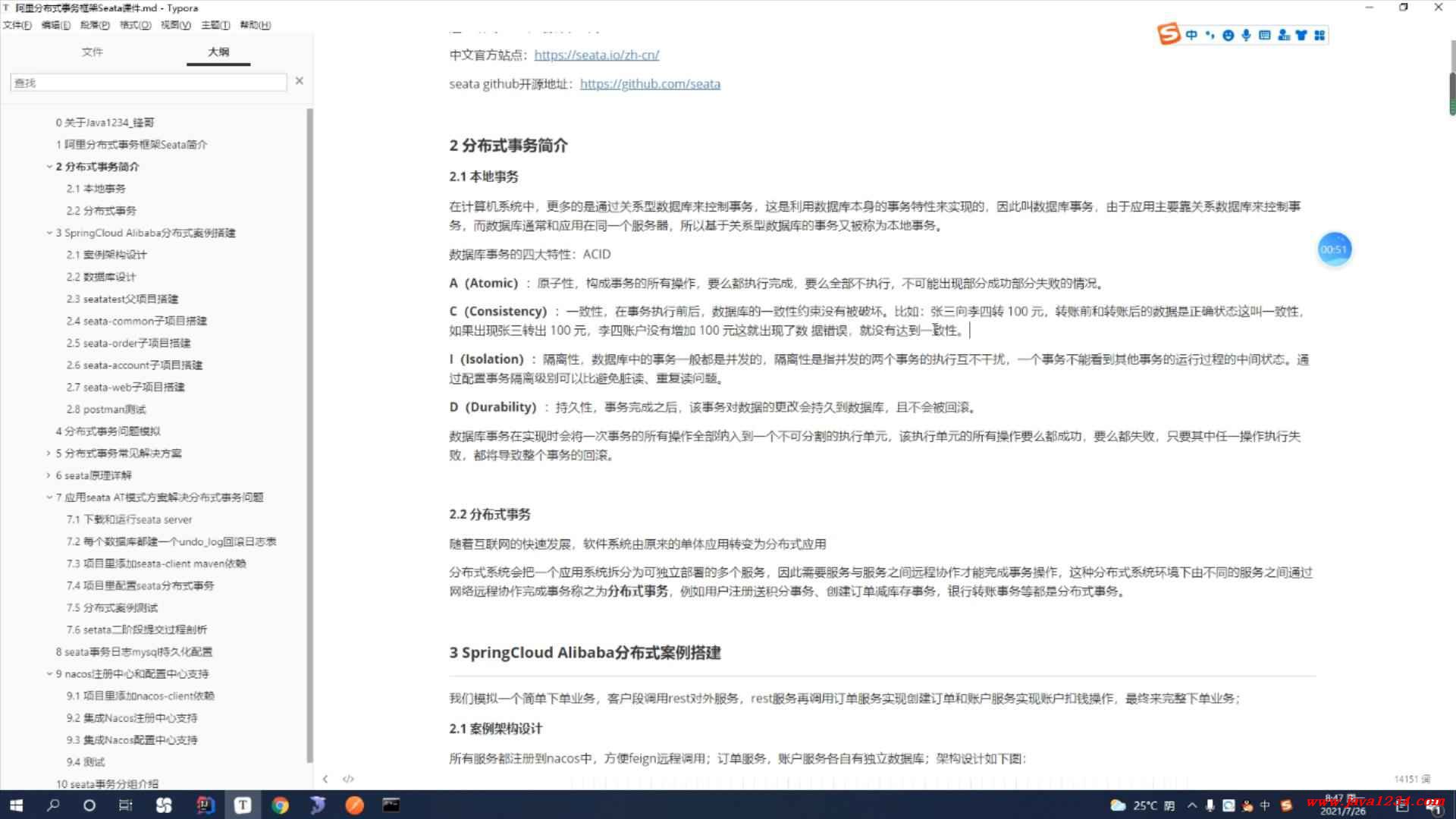Collapse outline section 2 分布式事务简介
Viewport: 1456px width, 819px height.
click(x=49, y=166)
